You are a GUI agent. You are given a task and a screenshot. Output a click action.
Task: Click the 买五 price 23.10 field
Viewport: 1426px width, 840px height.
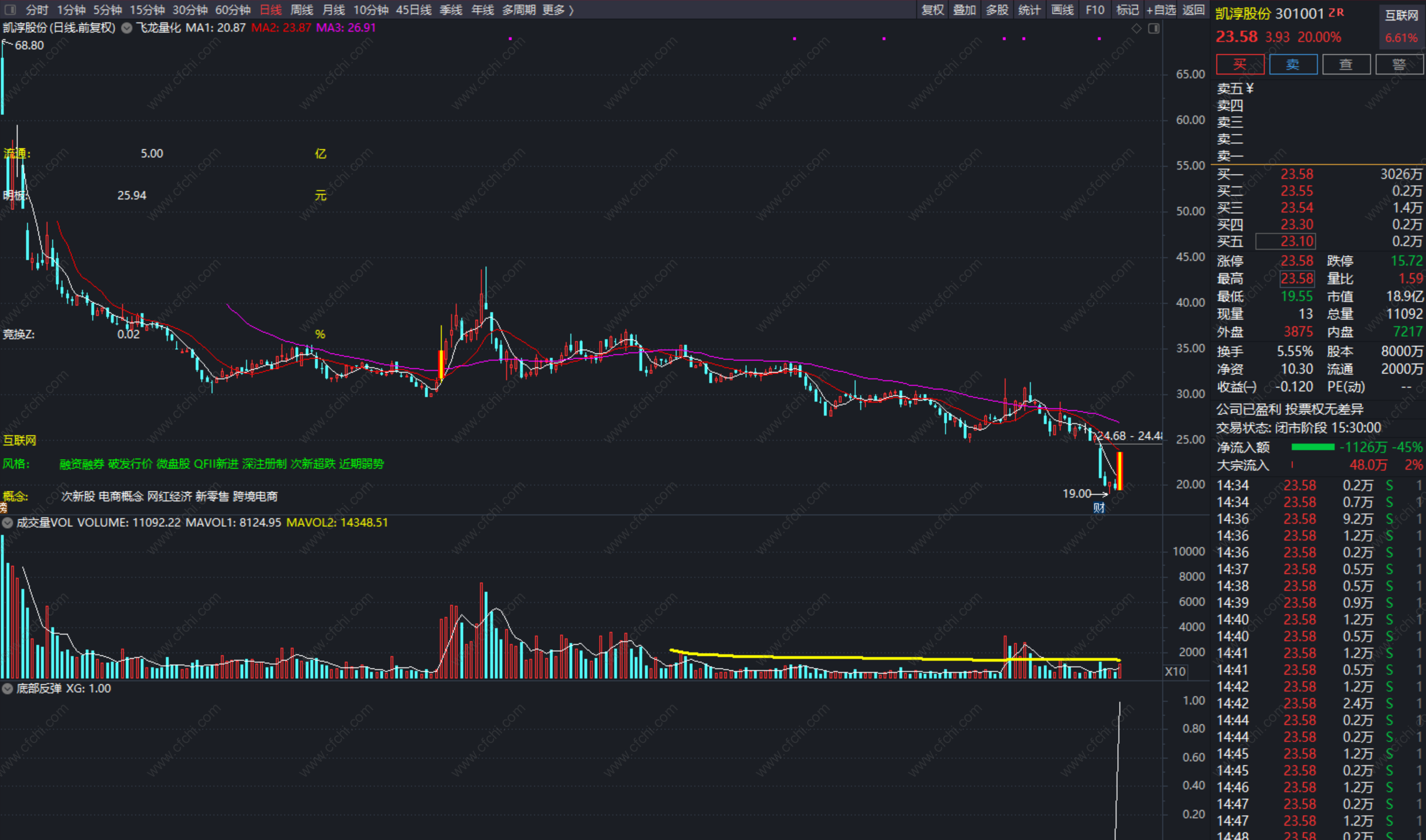pyautogui.click(x=1285, y=241)
